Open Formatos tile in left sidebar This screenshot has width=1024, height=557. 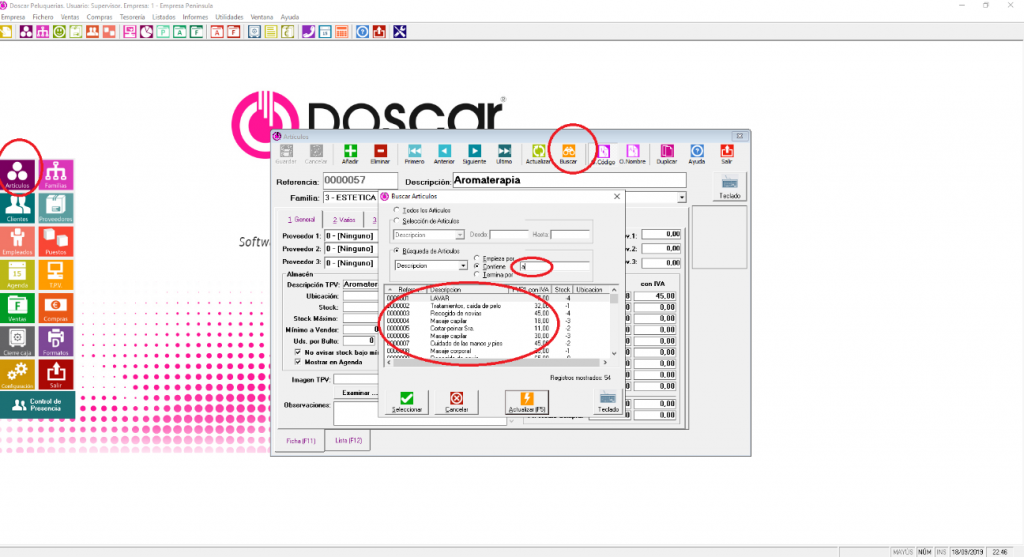[x=56, y=342]
